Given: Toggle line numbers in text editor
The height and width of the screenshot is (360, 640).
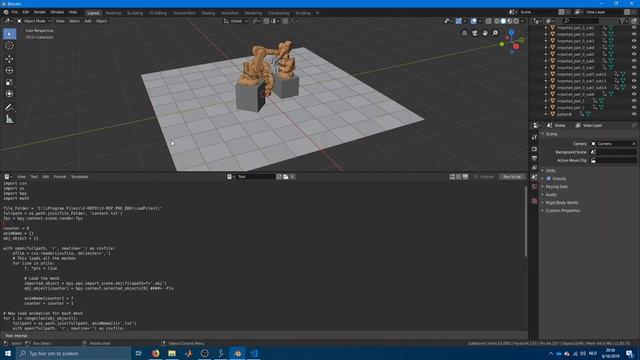Looking at the screenshot, I should tap(452, 177).
